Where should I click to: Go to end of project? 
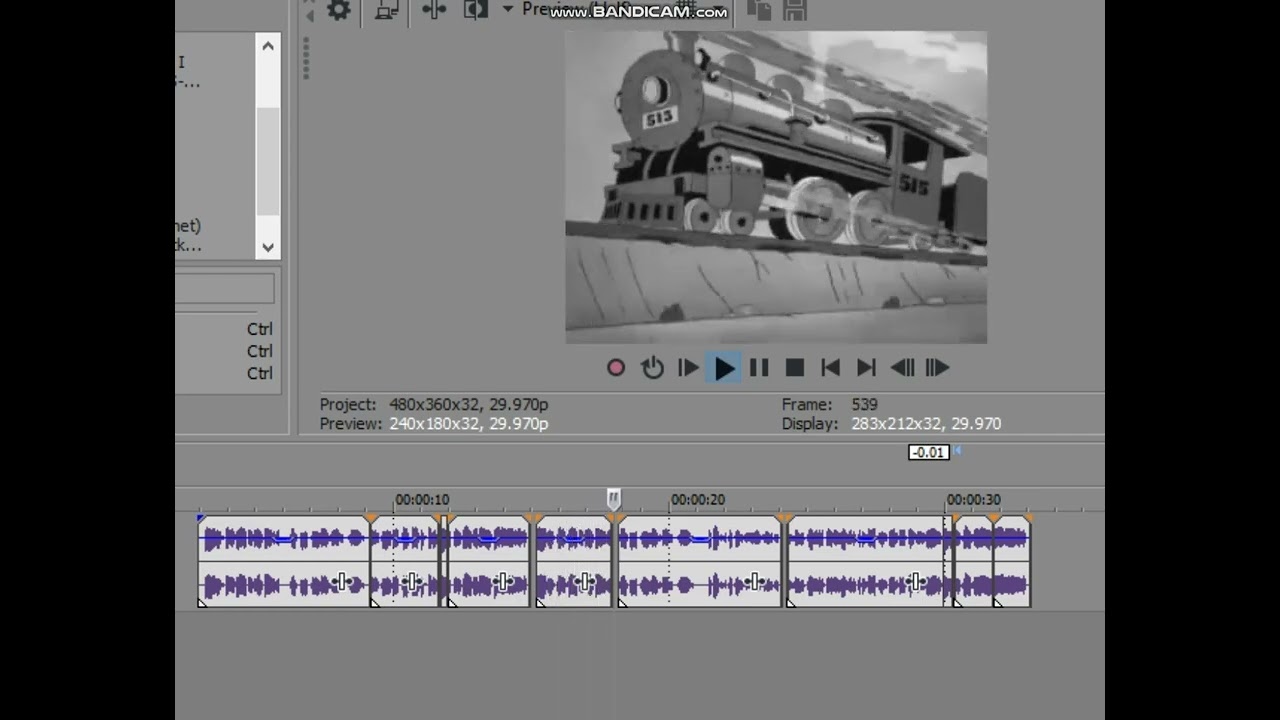tap(866, 368)
